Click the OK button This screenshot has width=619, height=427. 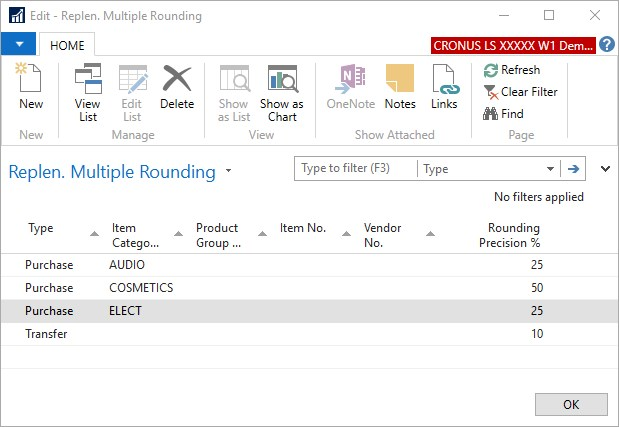571,404
